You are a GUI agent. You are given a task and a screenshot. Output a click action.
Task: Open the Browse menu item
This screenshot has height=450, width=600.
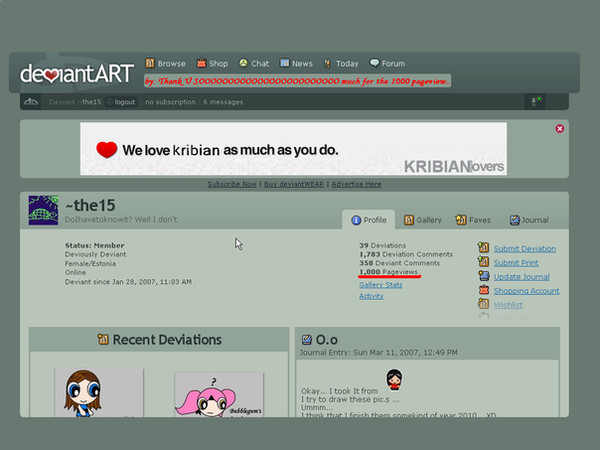click(x=171, y=64)
